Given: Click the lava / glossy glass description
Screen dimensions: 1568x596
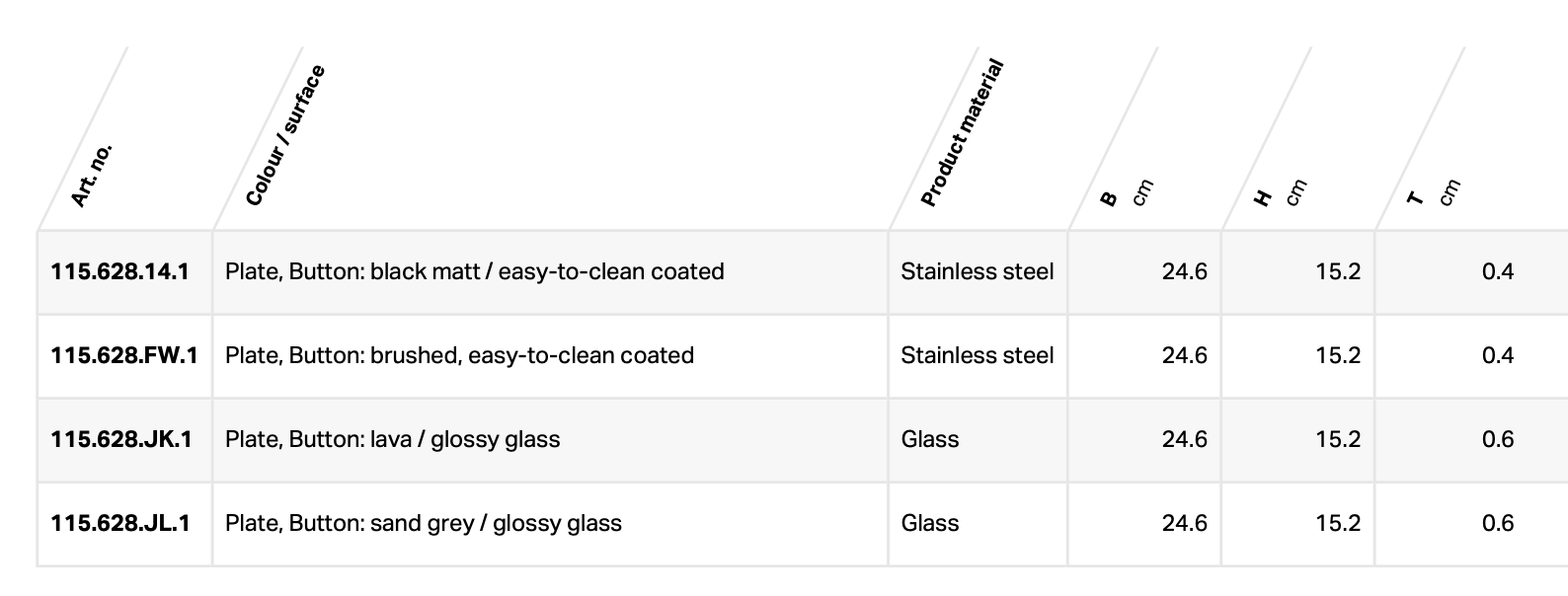Looking at the screenshot, I should 392,439.
